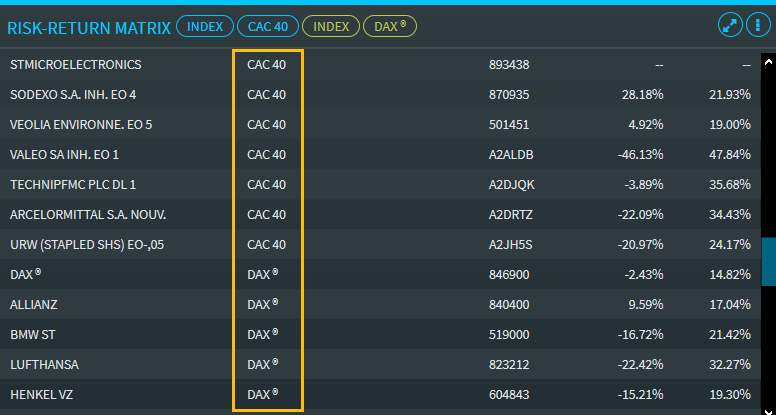Select the yellow-outlined INDEX chip

pos(329,26)
